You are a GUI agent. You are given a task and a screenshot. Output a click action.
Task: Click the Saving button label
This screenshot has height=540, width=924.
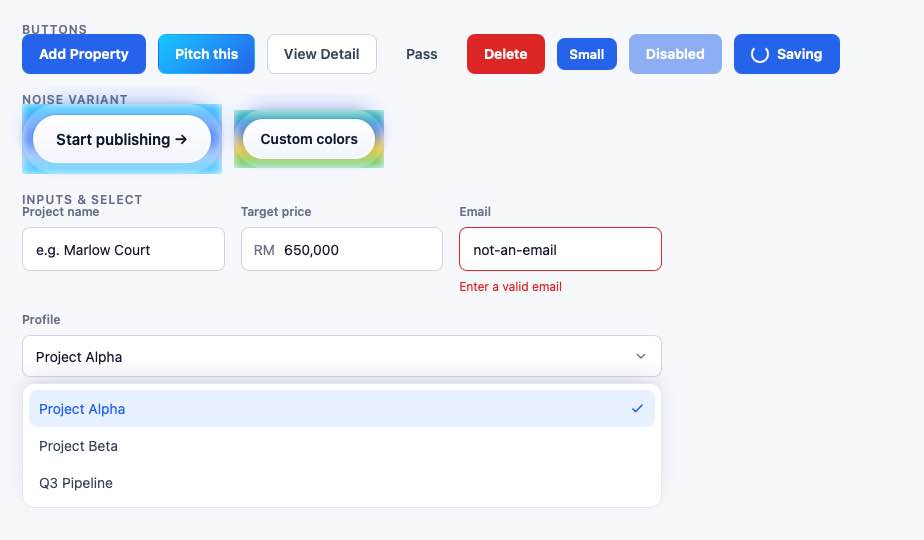(x=799, y=54)
